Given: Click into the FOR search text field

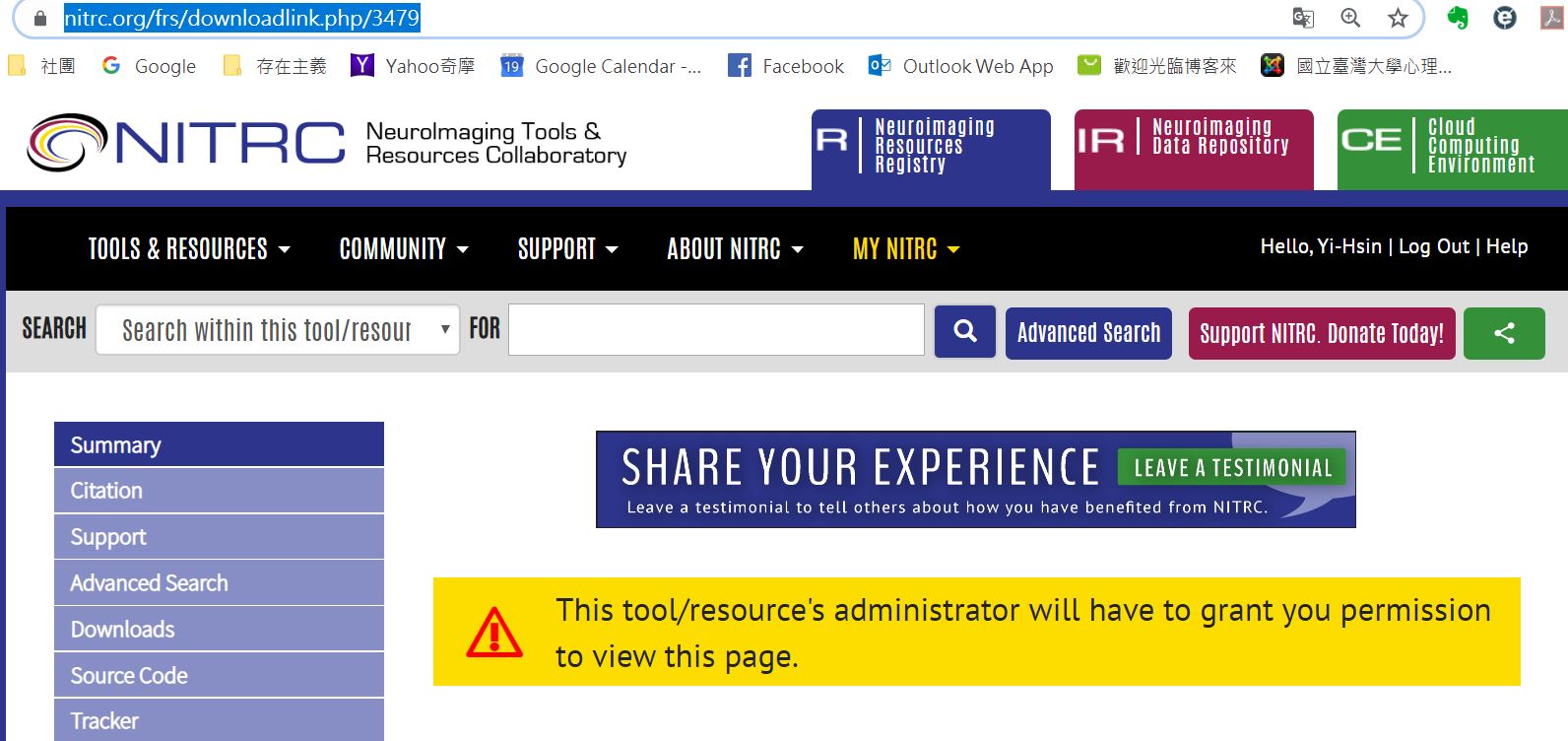Looking at the screenshot, I should (x=716, y=330).
